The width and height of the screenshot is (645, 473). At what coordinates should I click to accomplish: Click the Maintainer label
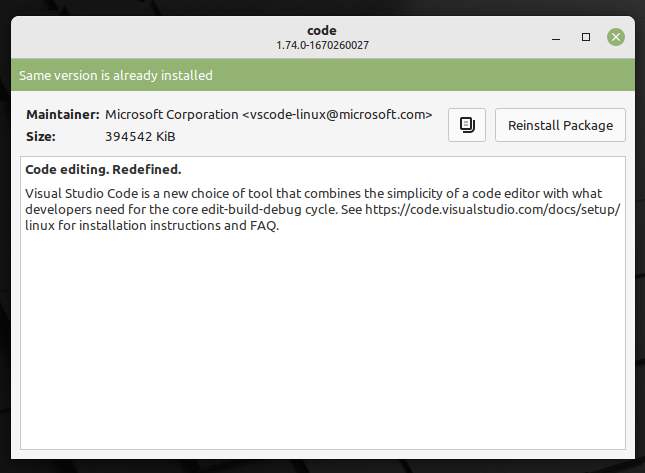coord(63,114)
